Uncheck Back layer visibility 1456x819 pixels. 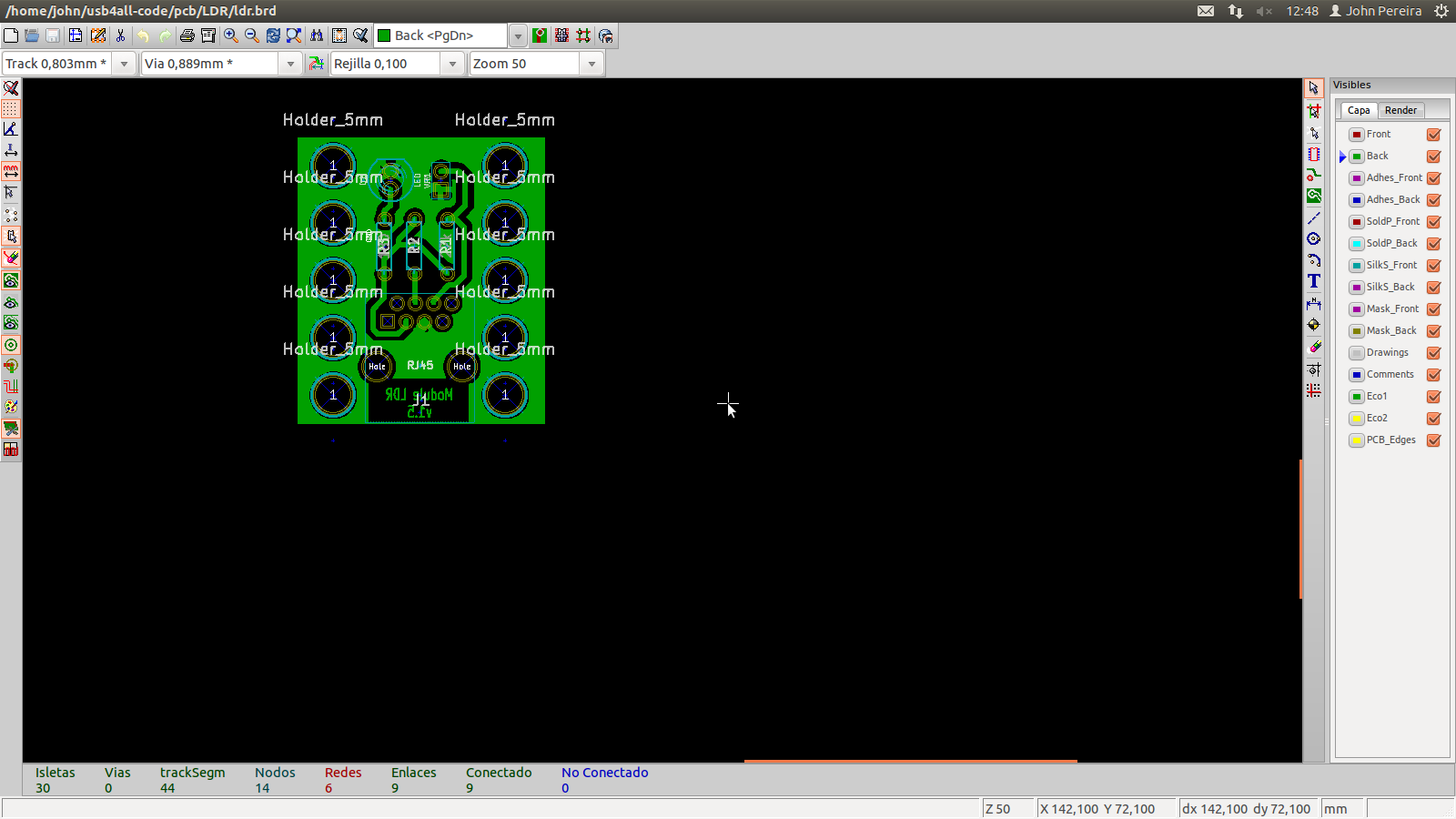coord(1434,157)
